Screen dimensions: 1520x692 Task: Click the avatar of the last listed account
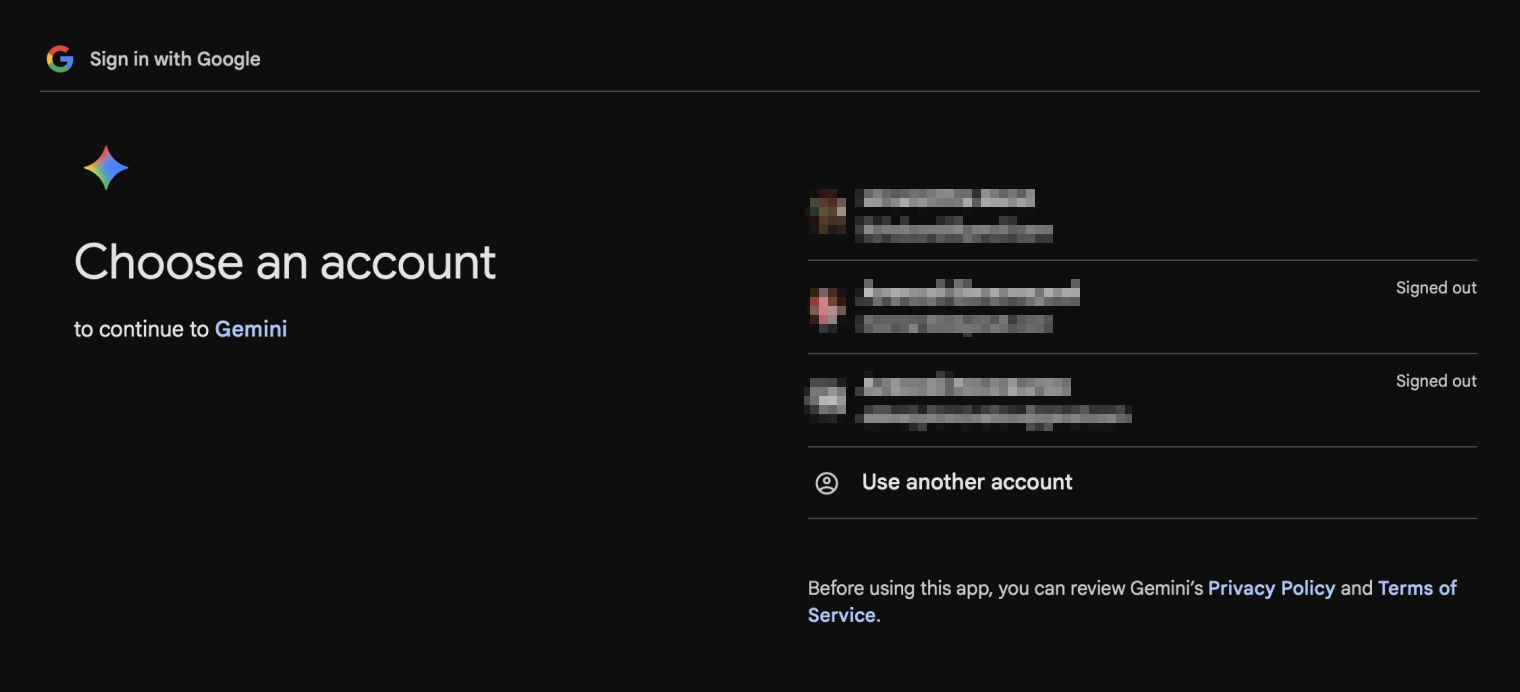pyautogui.click(x=827, y=399)
